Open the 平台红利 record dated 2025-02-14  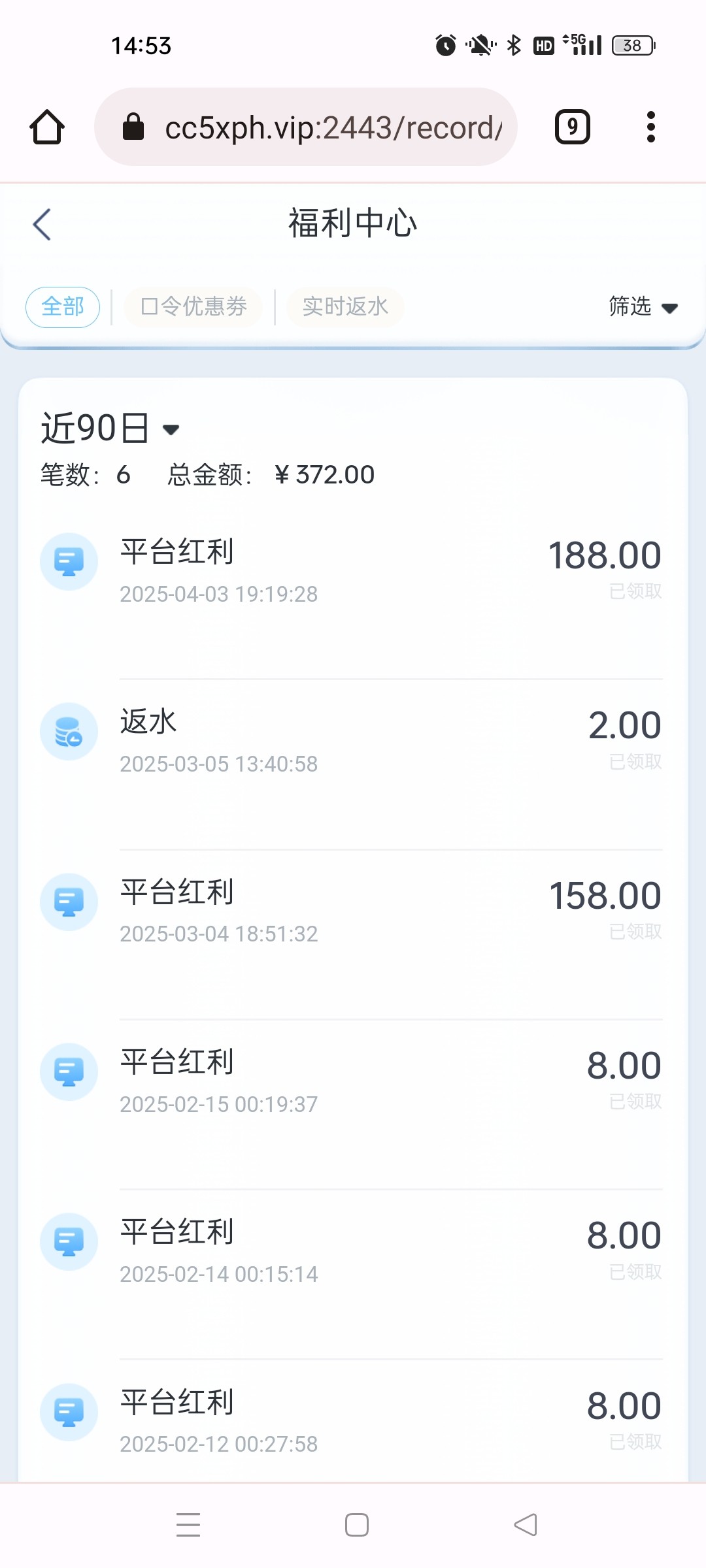click(353, 1251)
